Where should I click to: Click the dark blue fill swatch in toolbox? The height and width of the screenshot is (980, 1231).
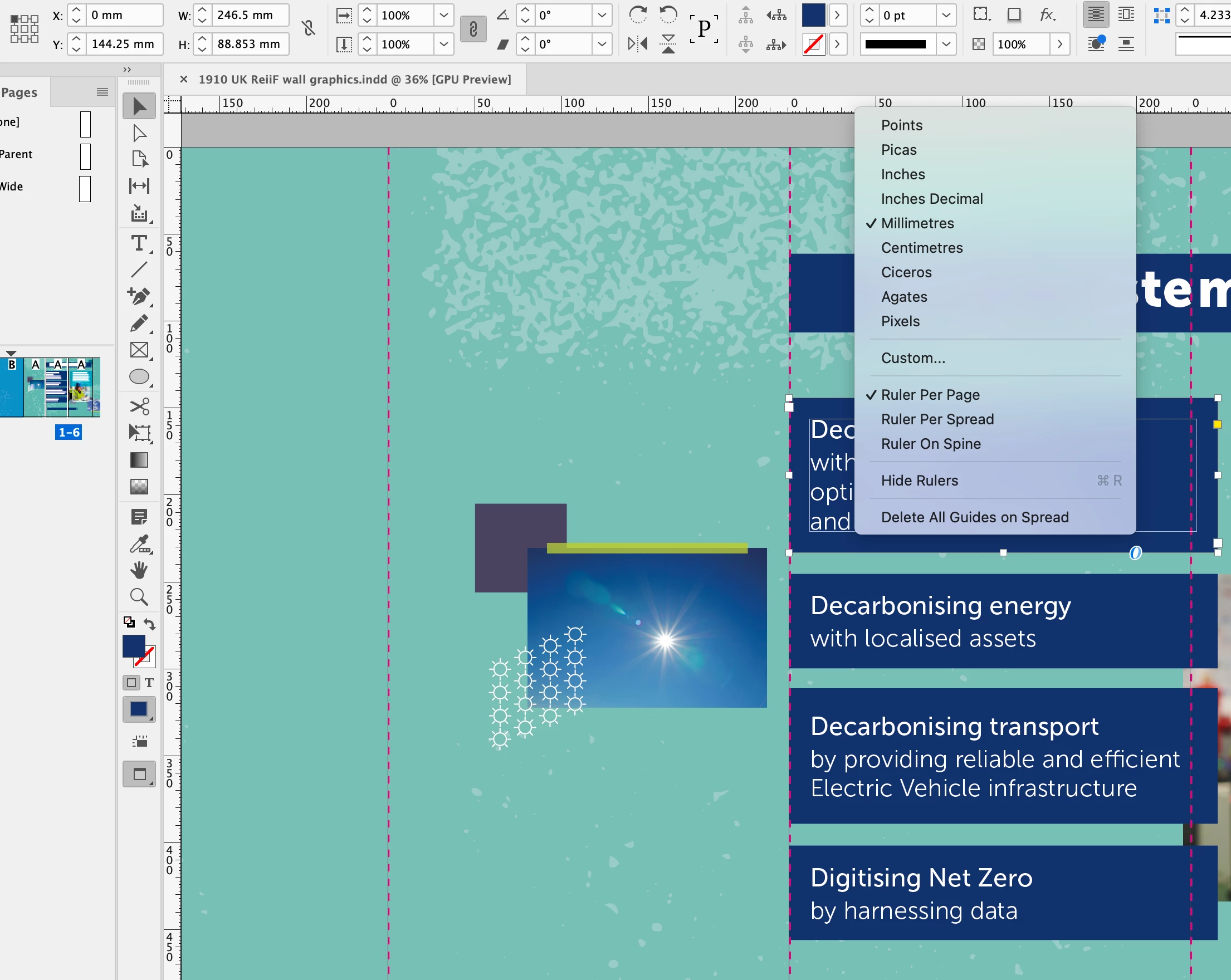click(134, 646)
